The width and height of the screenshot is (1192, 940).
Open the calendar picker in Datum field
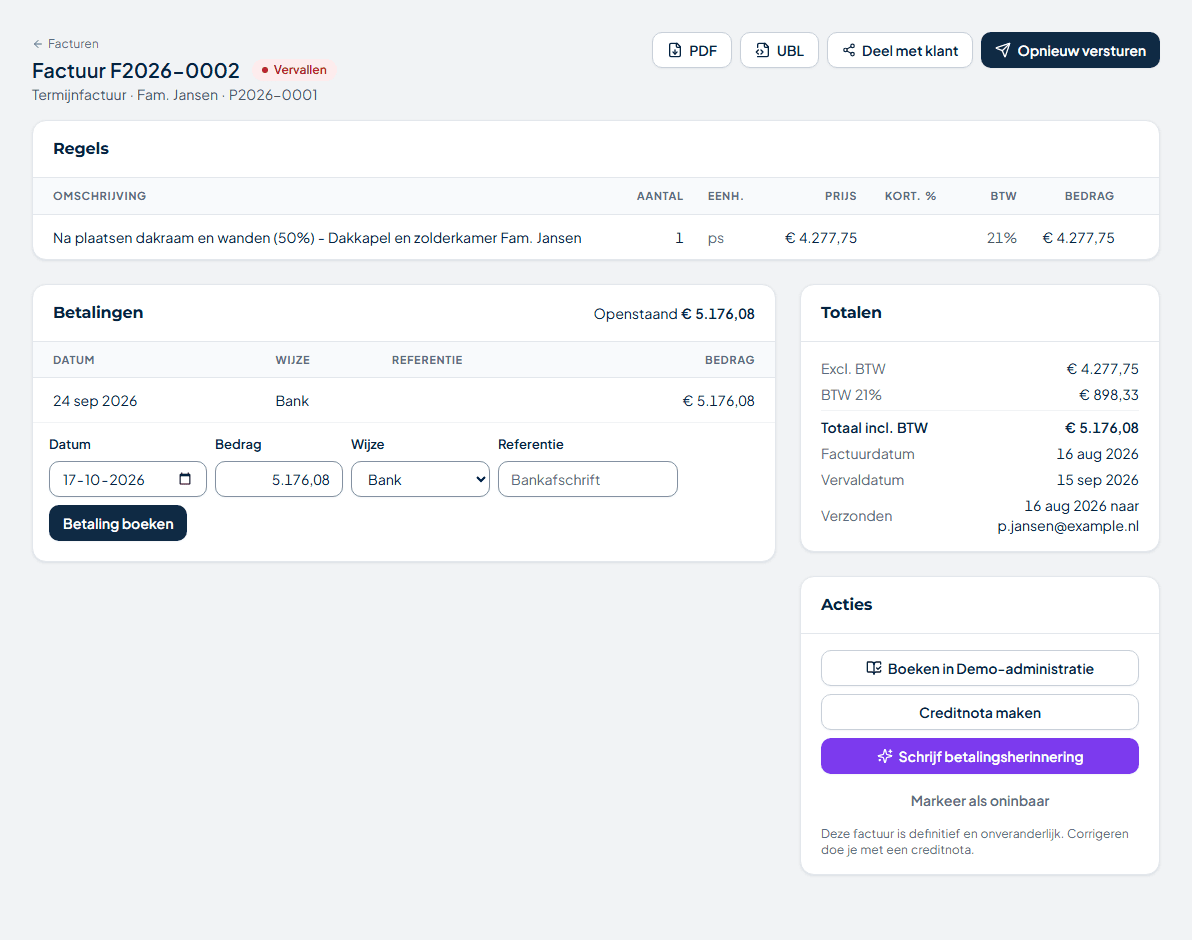point(185,479)
